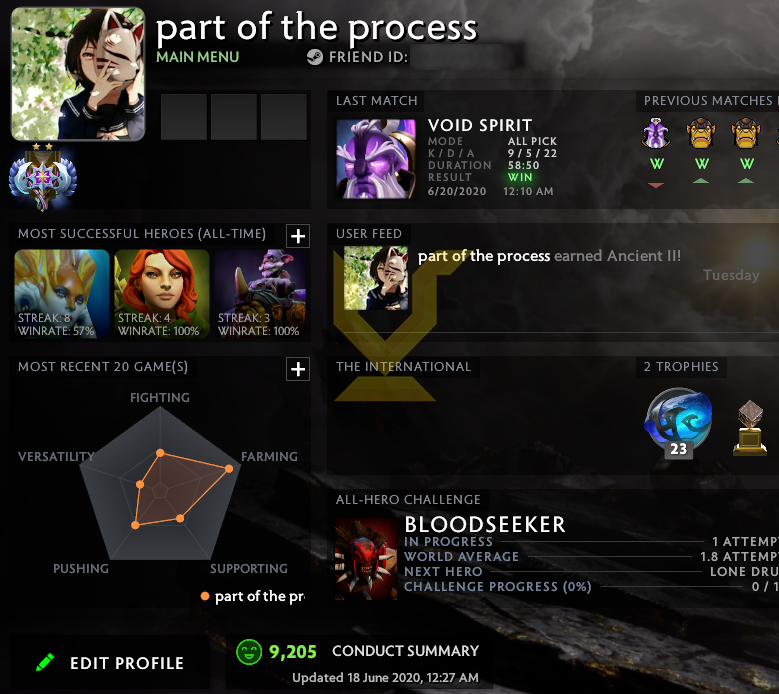The width and height of the screenshot is (779, 694).
Task: Open the Bloodseeker all-hero challenge portrait
Action: (x=366, y=559)
